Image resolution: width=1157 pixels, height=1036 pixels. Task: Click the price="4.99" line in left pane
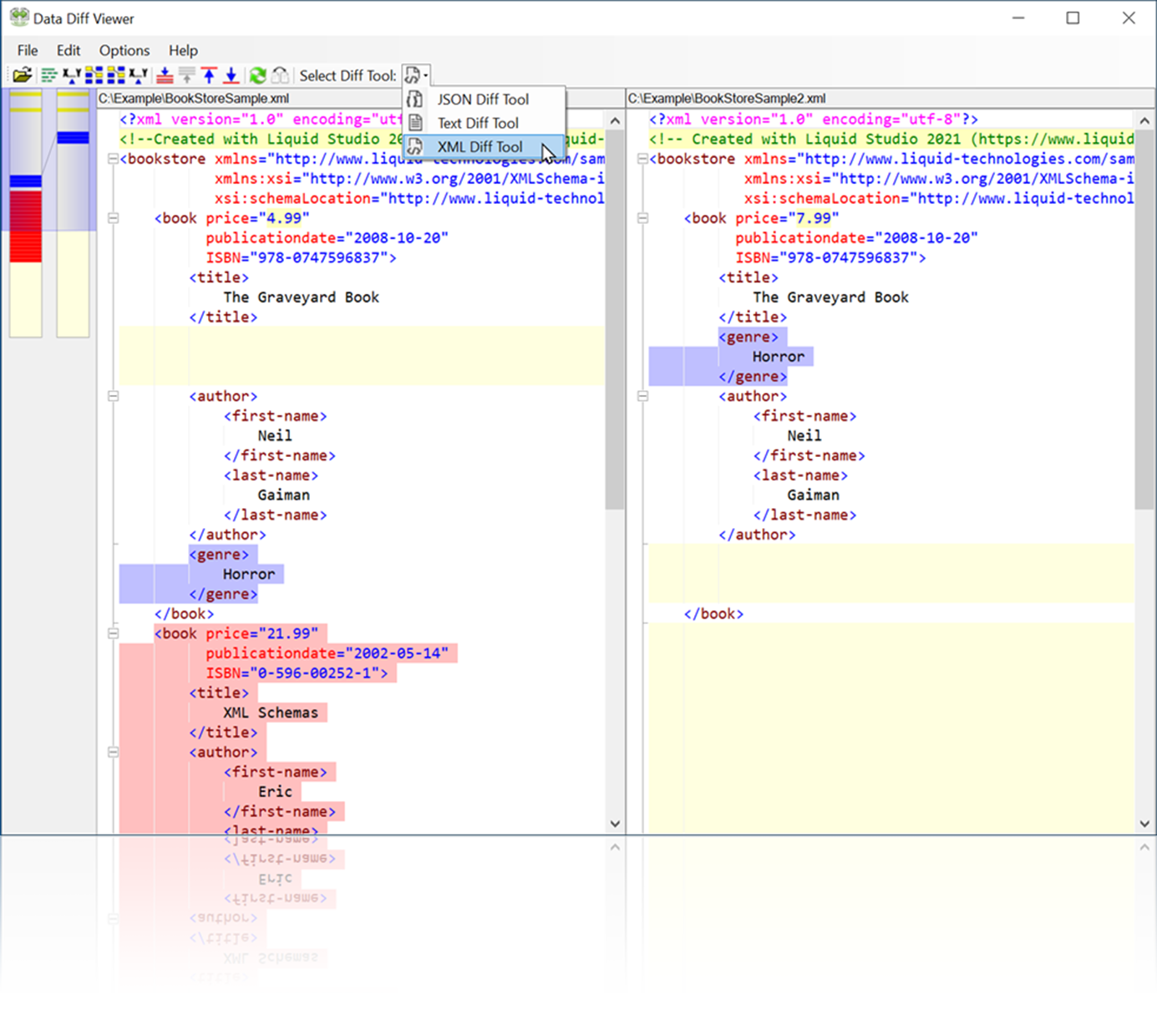pos(231,218)
